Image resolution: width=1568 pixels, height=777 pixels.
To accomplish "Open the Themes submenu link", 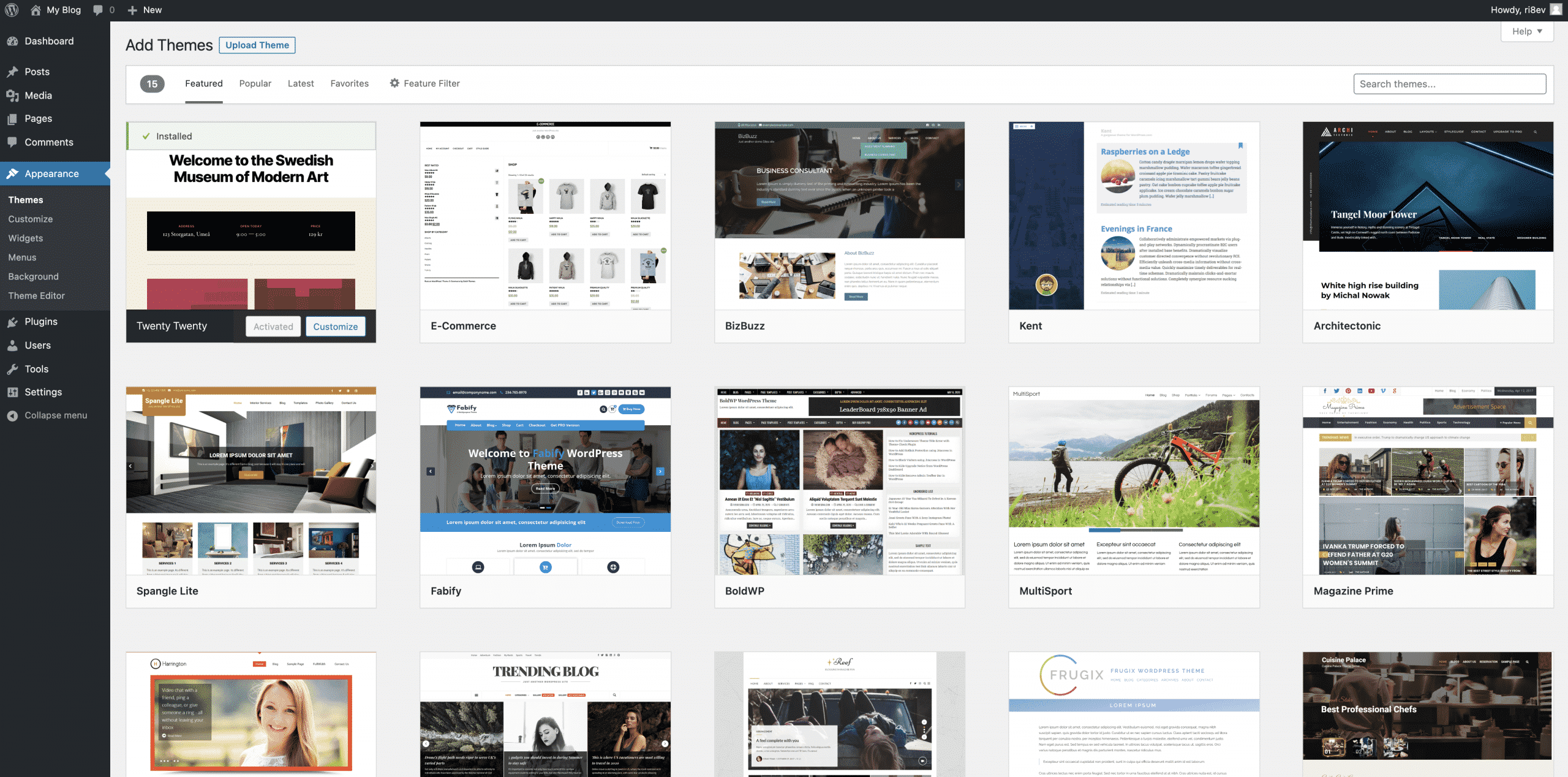I will click(x=26, y=200).
